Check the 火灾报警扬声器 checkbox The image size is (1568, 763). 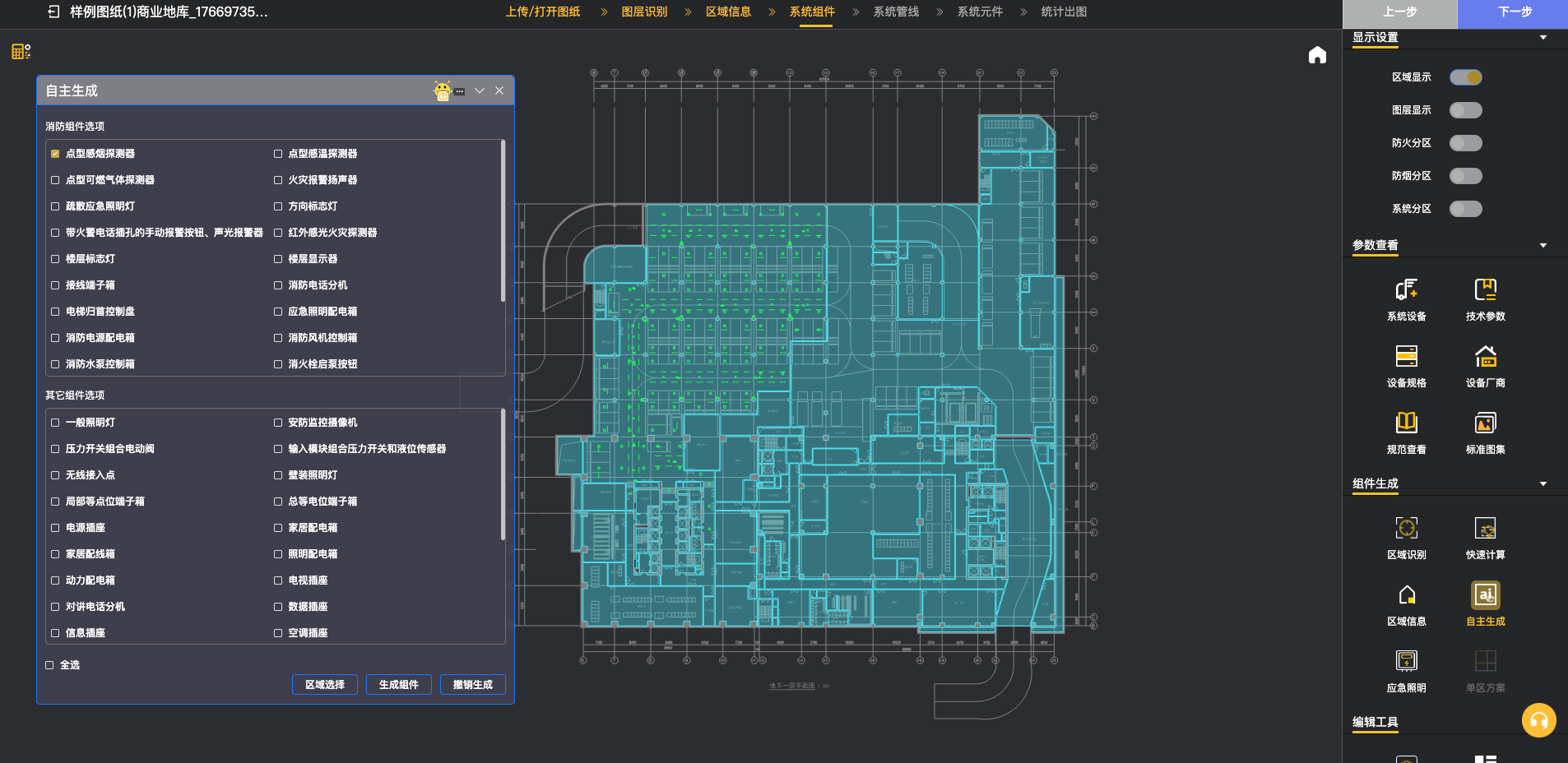tap(278, 180)
